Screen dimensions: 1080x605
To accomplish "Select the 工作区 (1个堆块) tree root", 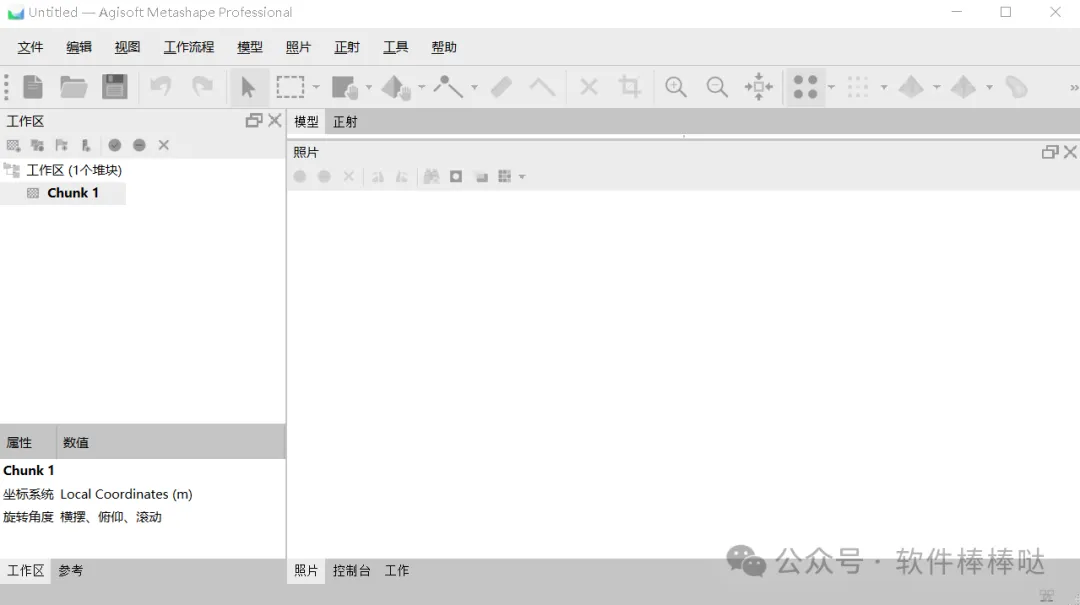I will pos(74,170).
